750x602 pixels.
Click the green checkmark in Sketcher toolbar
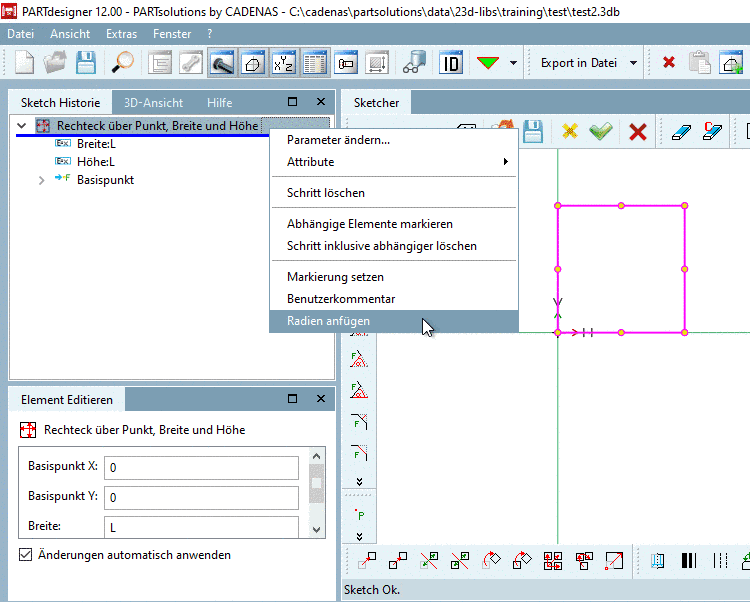pyautogui.click(x=600, y=132)
